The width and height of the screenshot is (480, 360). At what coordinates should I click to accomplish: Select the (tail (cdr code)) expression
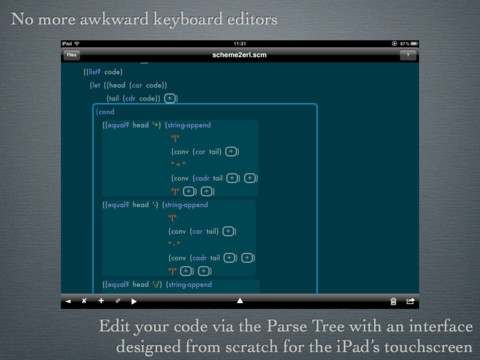click(133, 99)
